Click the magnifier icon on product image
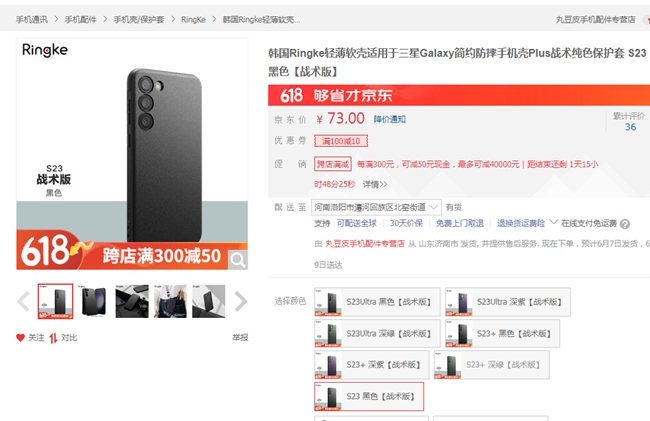This screenshot has width=650, height=421. pyautogui.click(x=238, y=259)
